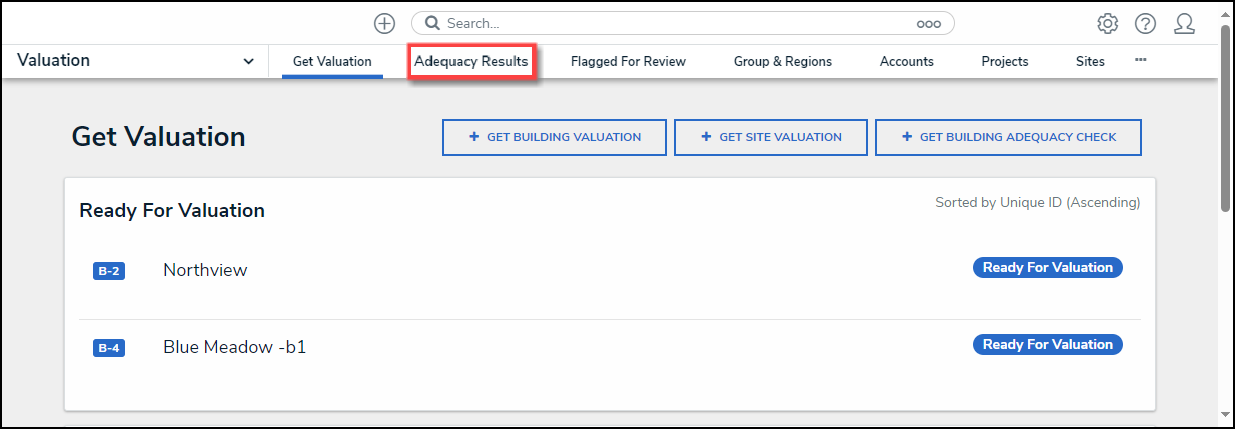Click Get Site Valuation button
Image resolution: width=1235 pixels, height=429 pixels.
[x=770, y=137]
